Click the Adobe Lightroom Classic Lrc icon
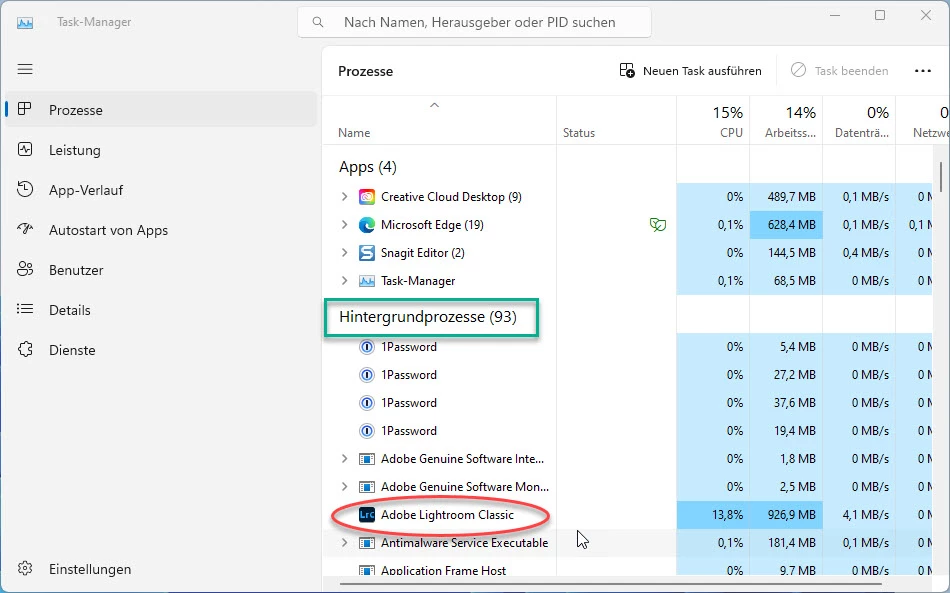The width and height of the screenshot is (950, 593). pos(367,514)
